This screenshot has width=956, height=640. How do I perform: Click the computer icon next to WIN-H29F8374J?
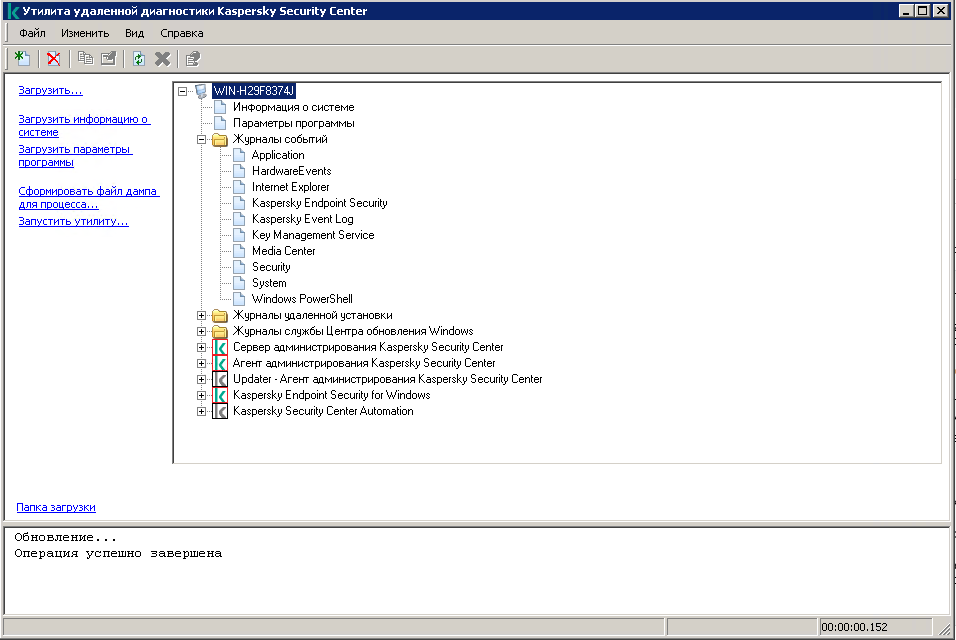pos(202,91)
